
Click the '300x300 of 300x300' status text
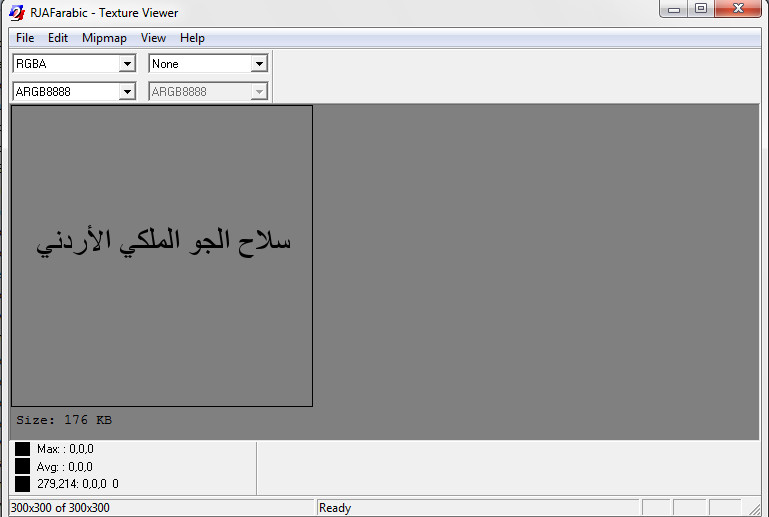pos(60,508)
